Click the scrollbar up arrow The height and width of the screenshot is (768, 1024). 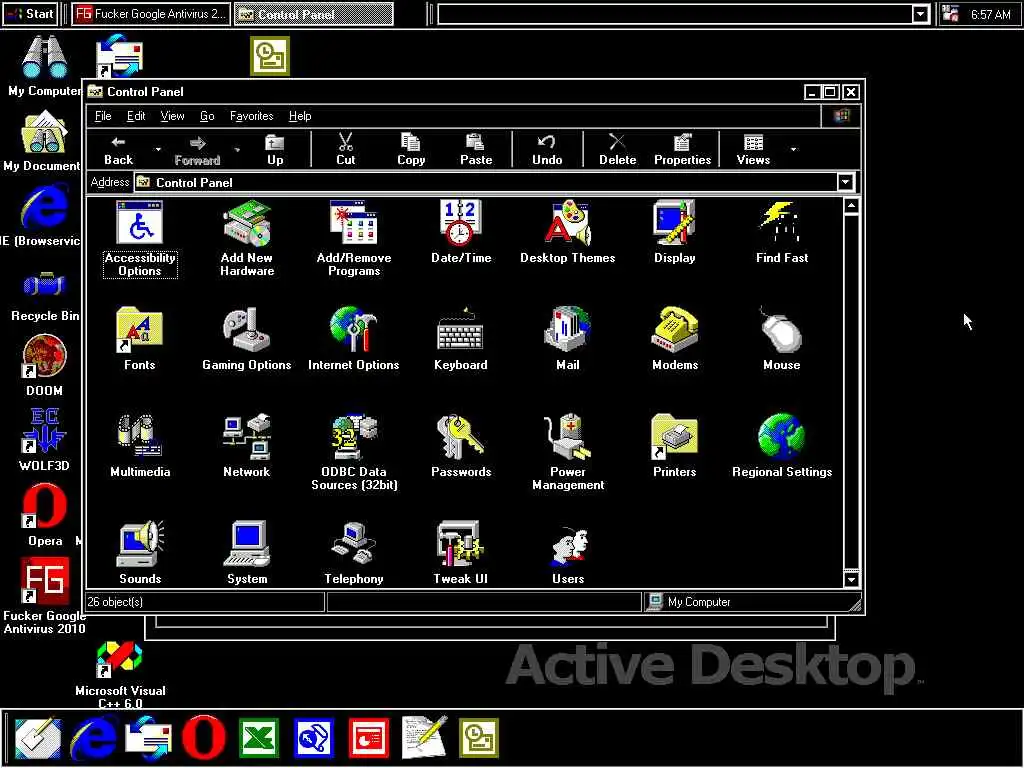point(851,206)
